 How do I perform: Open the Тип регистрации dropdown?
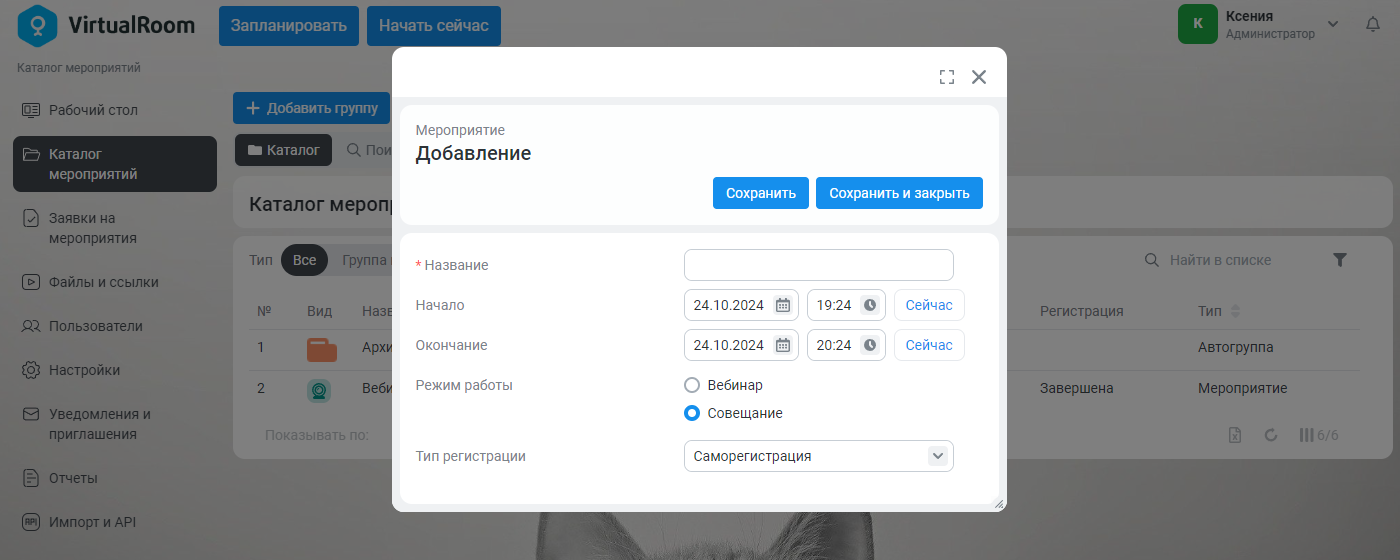819,456
